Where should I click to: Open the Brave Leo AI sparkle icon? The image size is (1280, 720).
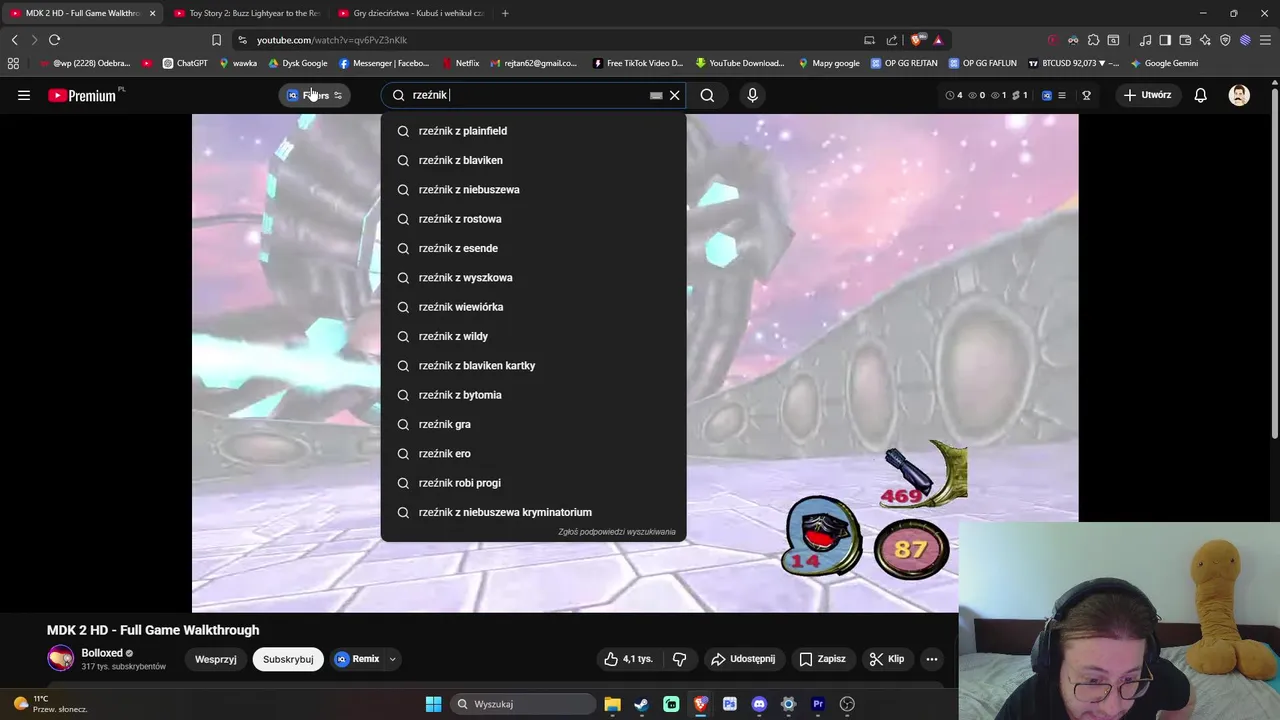point(1205,40)
